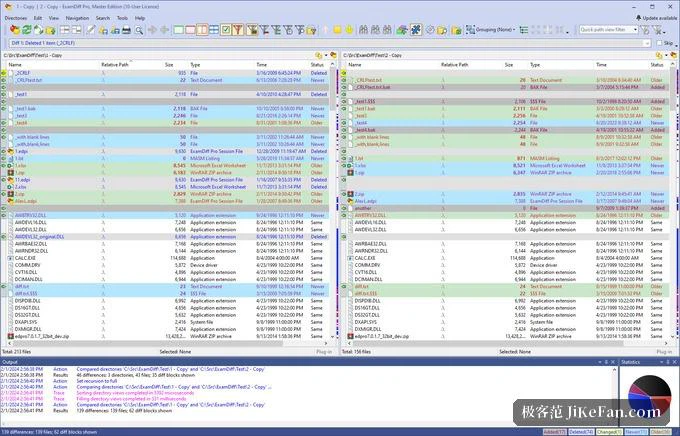Viewport: 680px width, 436px height.
Task: Open the Edit menu
Action: (38, 18)
